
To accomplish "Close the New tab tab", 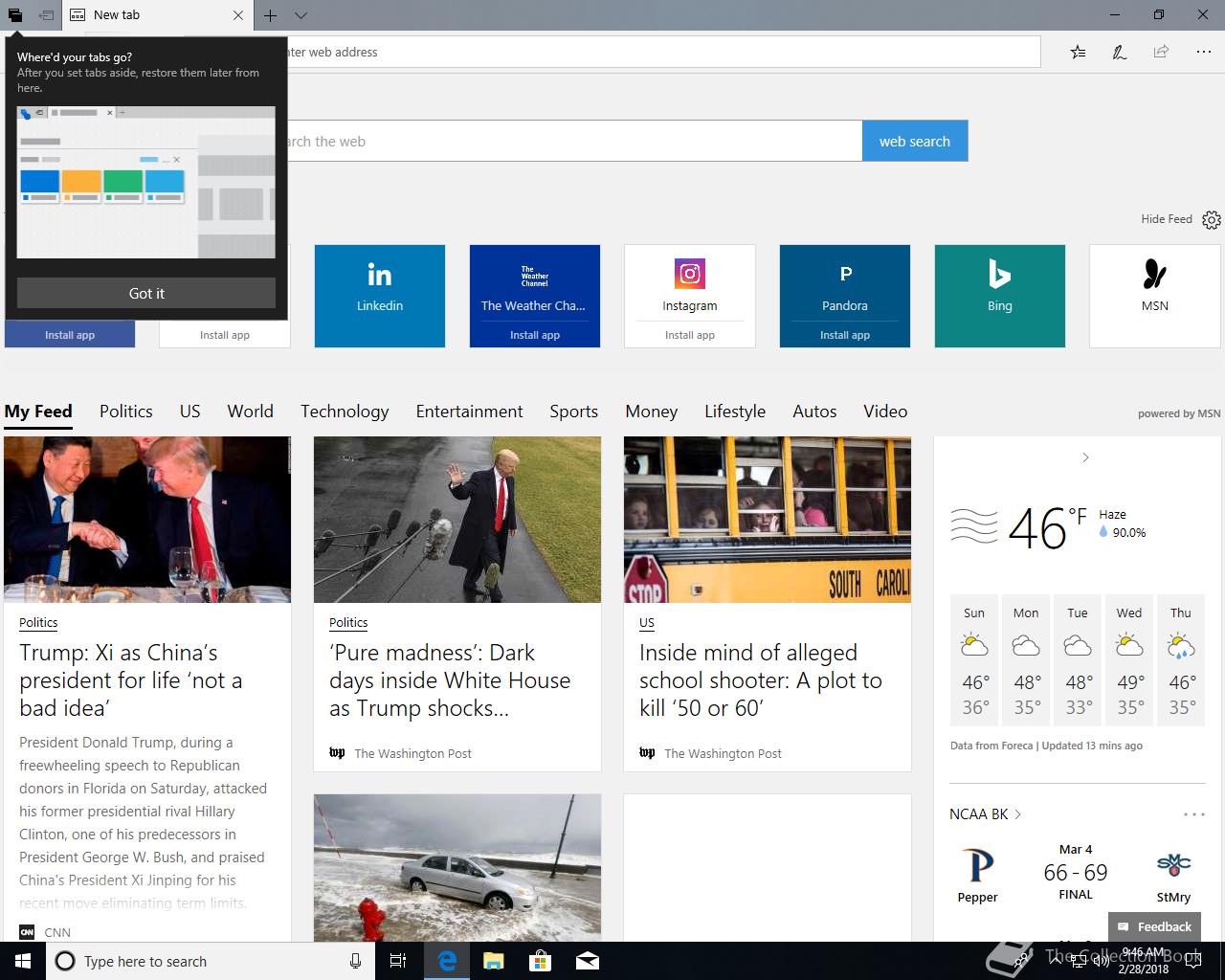I will click(238, 15).
